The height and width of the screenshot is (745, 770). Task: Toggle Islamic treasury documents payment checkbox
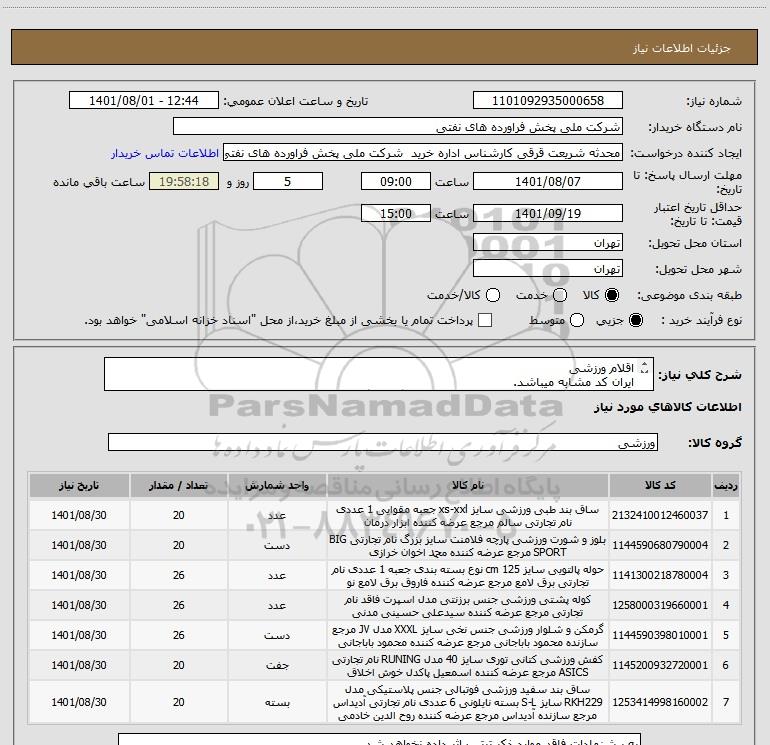tap(485, 320)
